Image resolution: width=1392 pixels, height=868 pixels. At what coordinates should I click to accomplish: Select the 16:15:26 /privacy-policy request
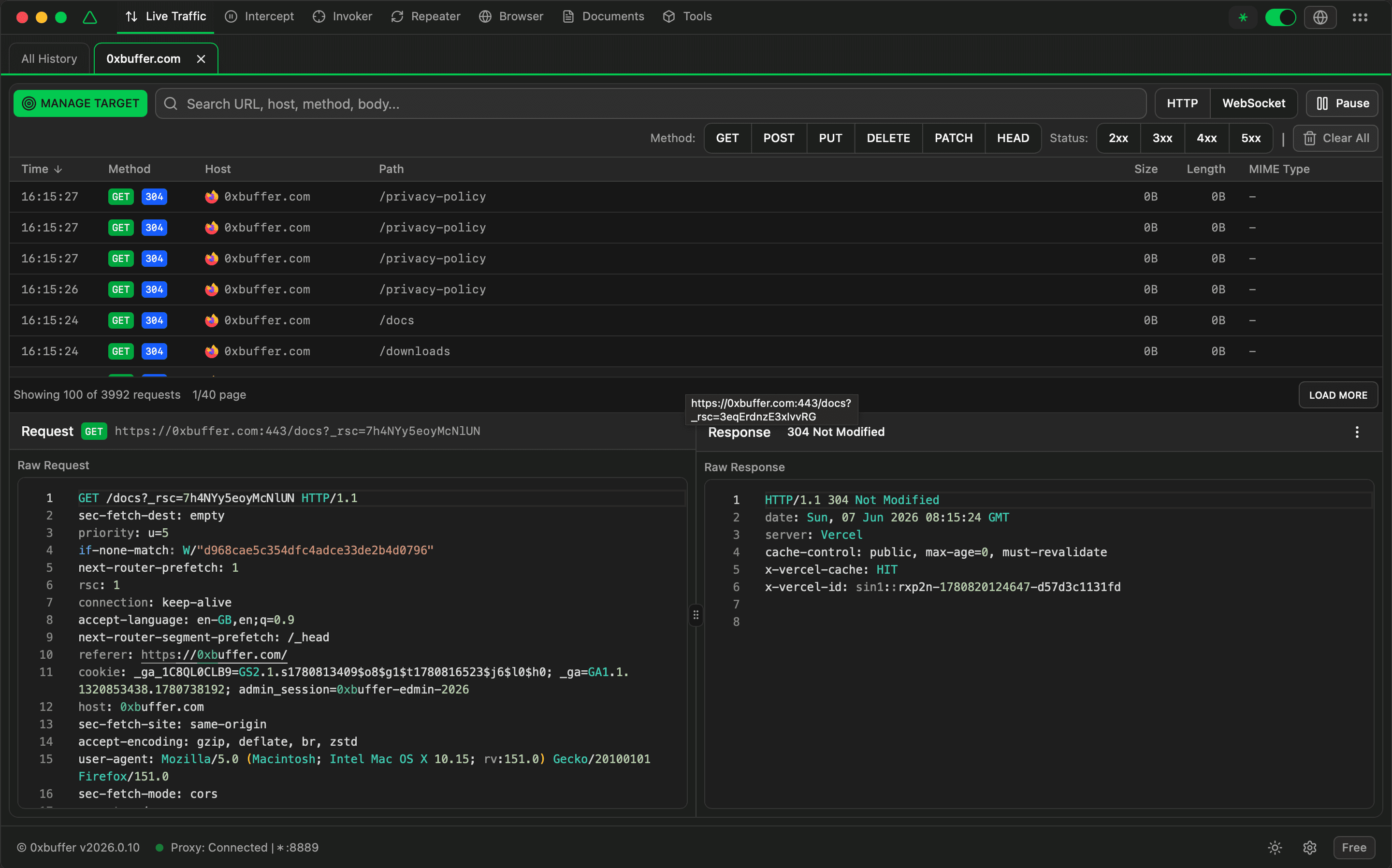696,289
